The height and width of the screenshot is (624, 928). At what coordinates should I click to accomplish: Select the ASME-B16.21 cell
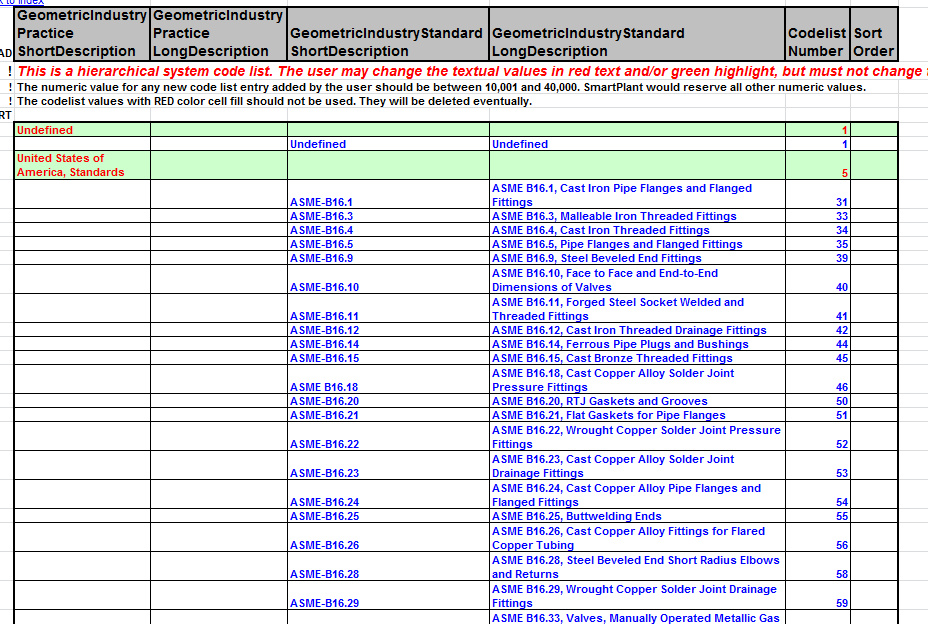click(388, 415)
